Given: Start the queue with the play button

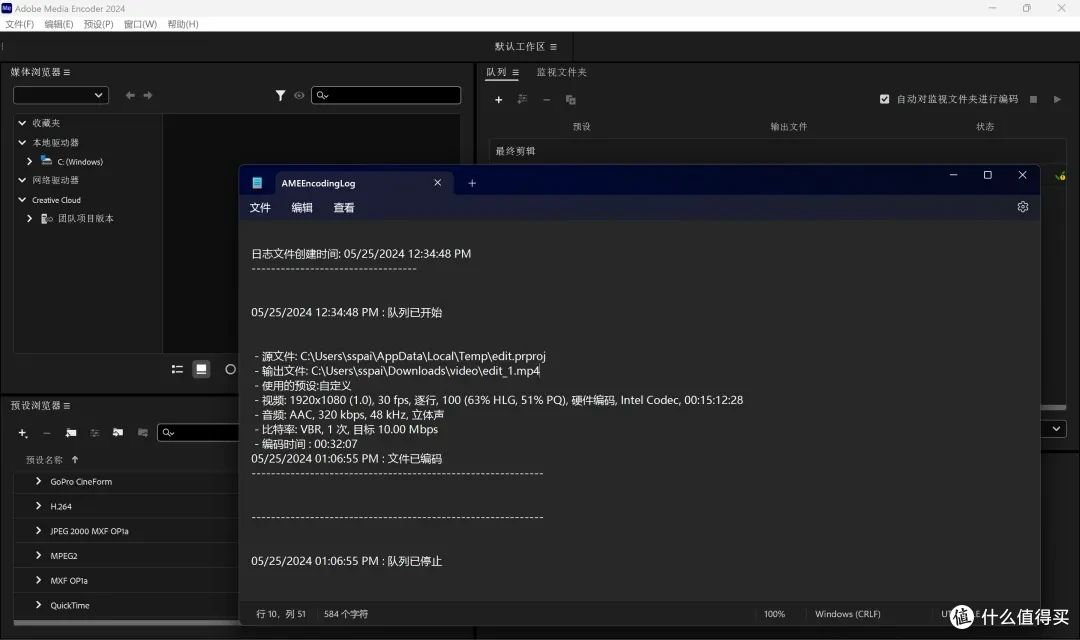Looking at the screenshot, I should [1057, 99].
